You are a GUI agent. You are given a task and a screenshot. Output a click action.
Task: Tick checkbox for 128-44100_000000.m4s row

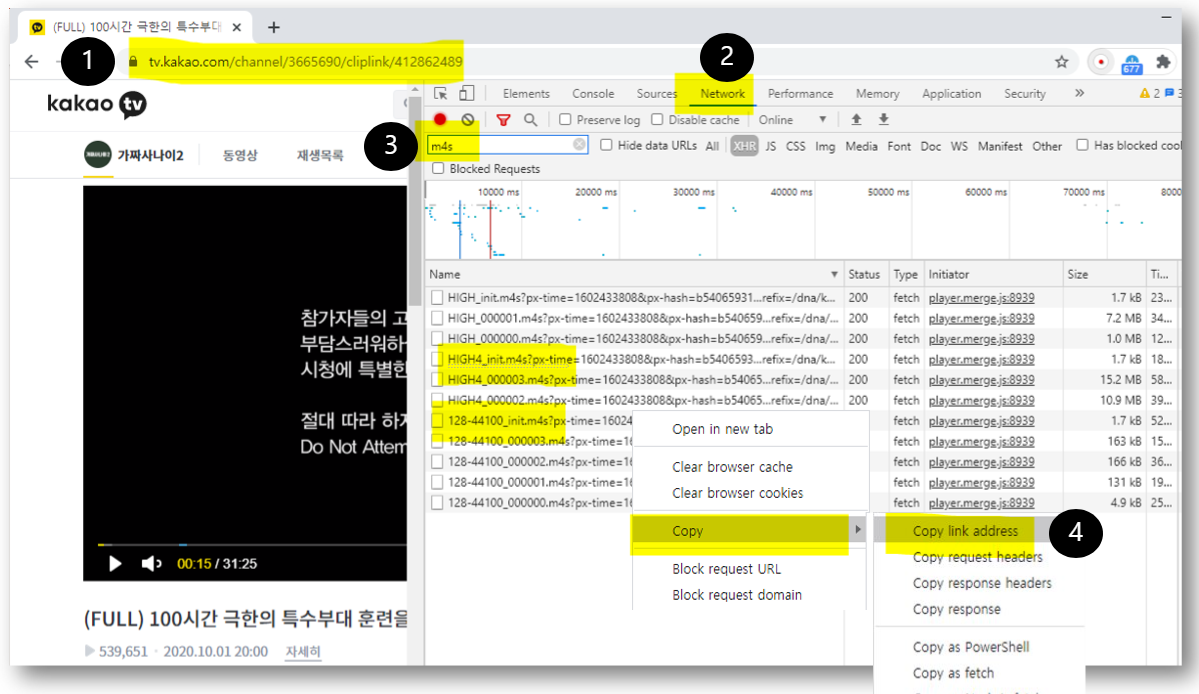tap(437, 502)
